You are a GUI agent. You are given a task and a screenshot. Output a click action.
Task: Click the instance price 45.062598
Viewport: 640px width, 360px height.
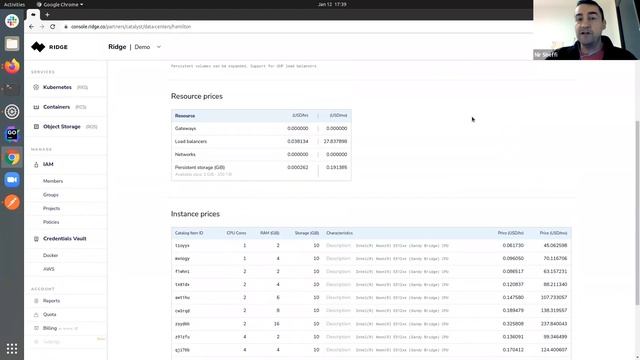(555, 246)
